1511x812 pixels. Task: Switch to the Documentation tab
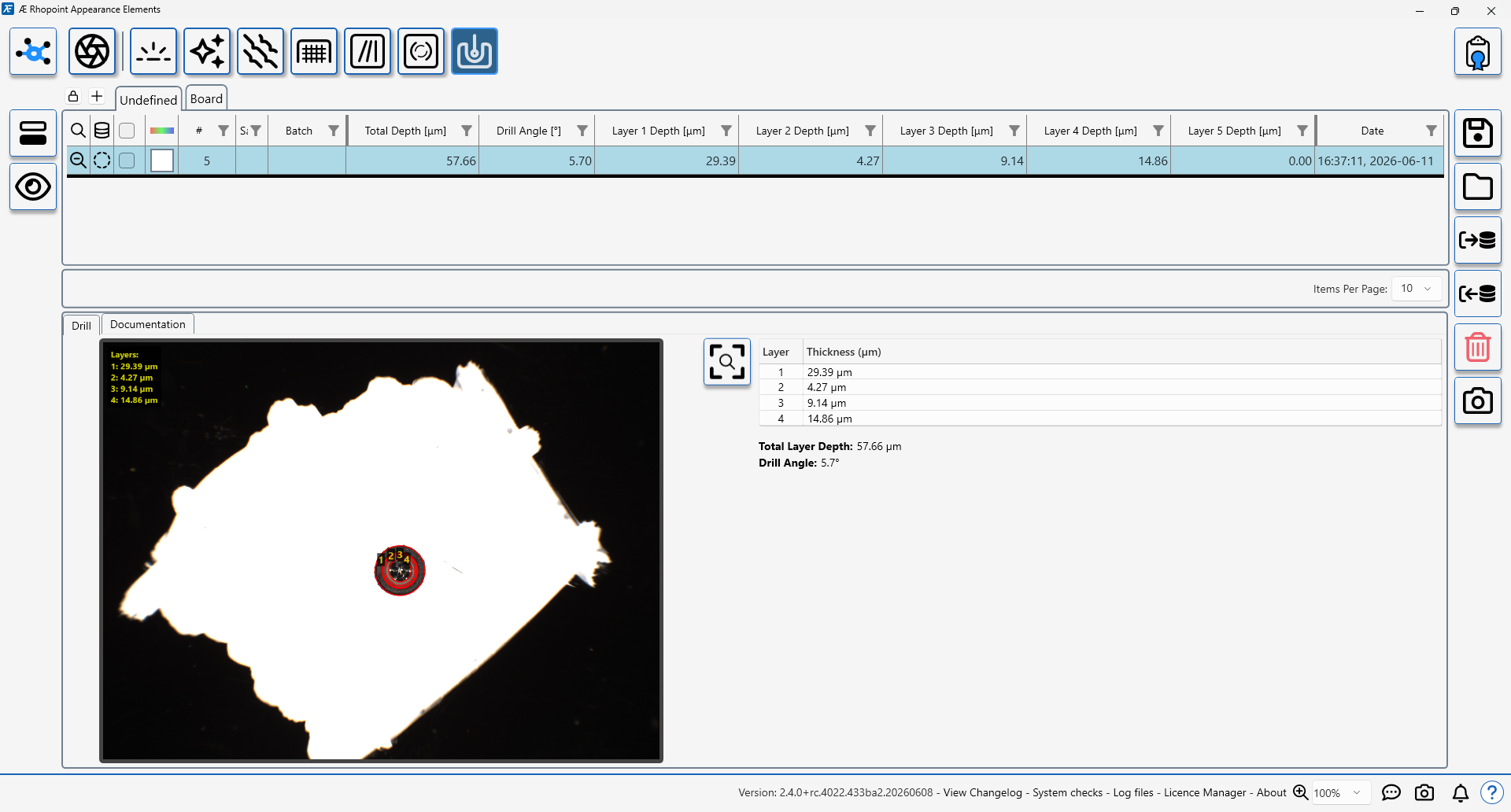[x=148, y=324]
